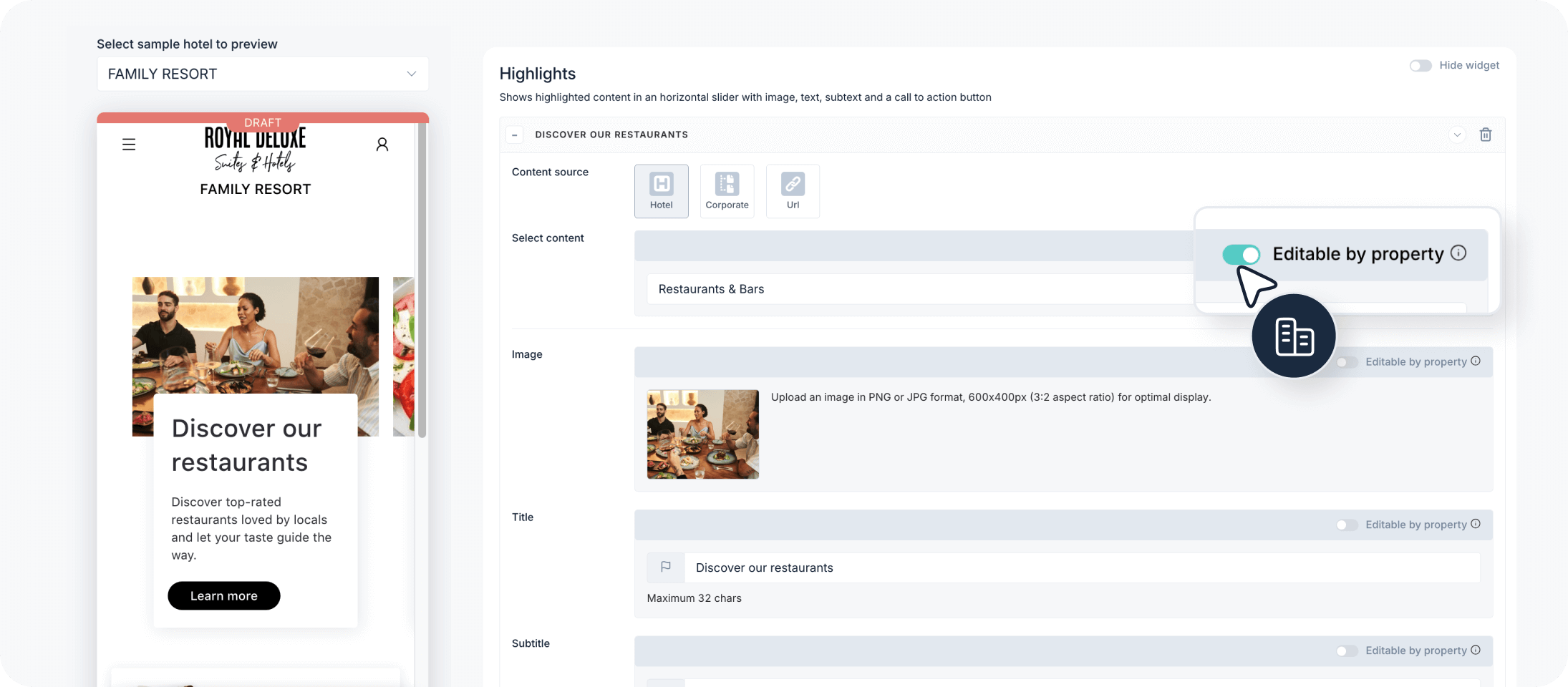
Task: Enable Editable by property for Title
Action: click(1347, 525)
